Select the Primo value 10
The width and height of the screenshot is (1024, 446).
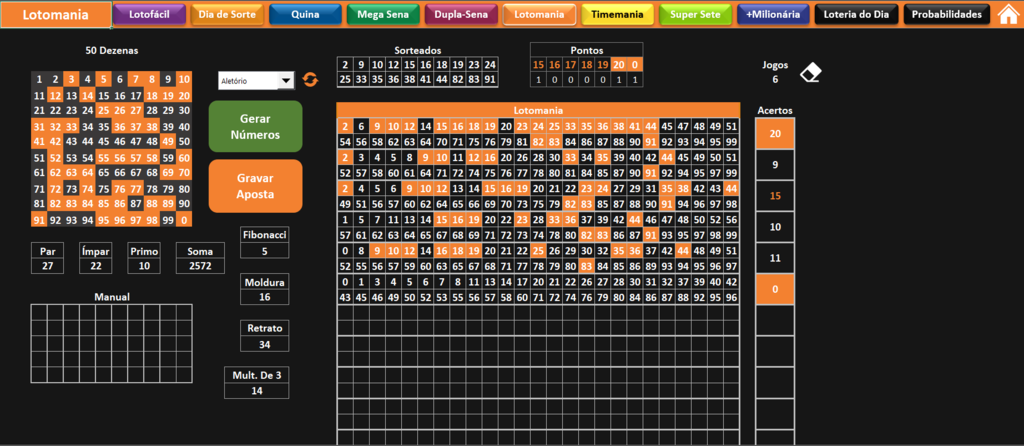144,266
